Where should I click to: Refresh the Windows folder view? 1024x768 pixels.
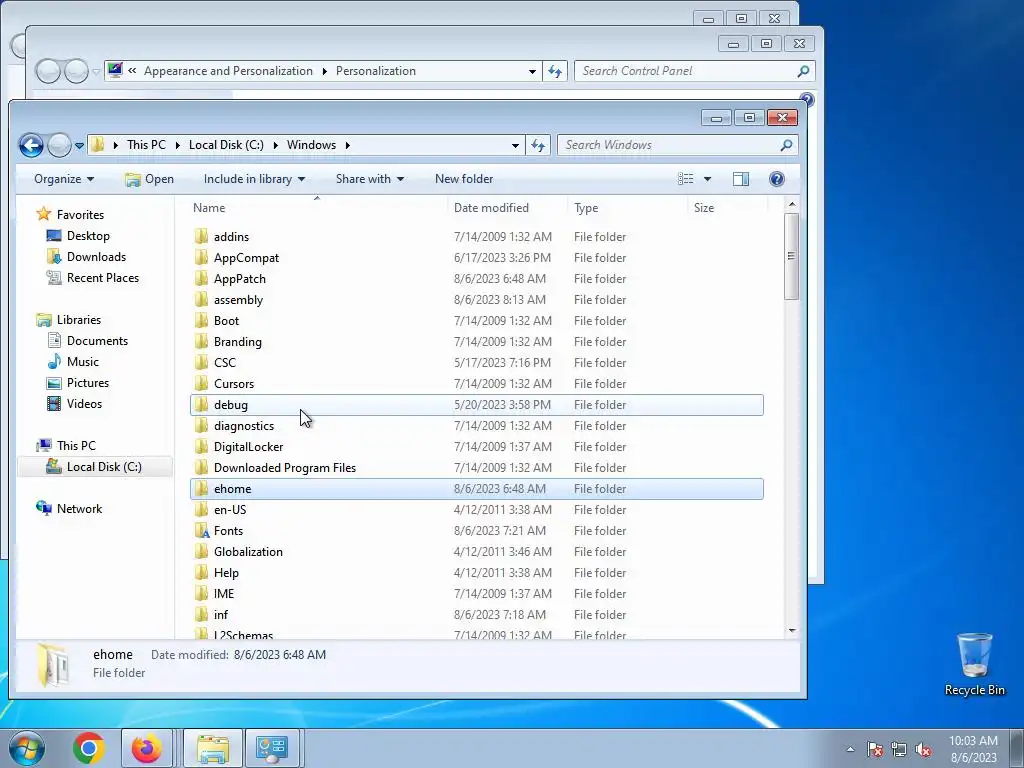(x=538, y=145)
